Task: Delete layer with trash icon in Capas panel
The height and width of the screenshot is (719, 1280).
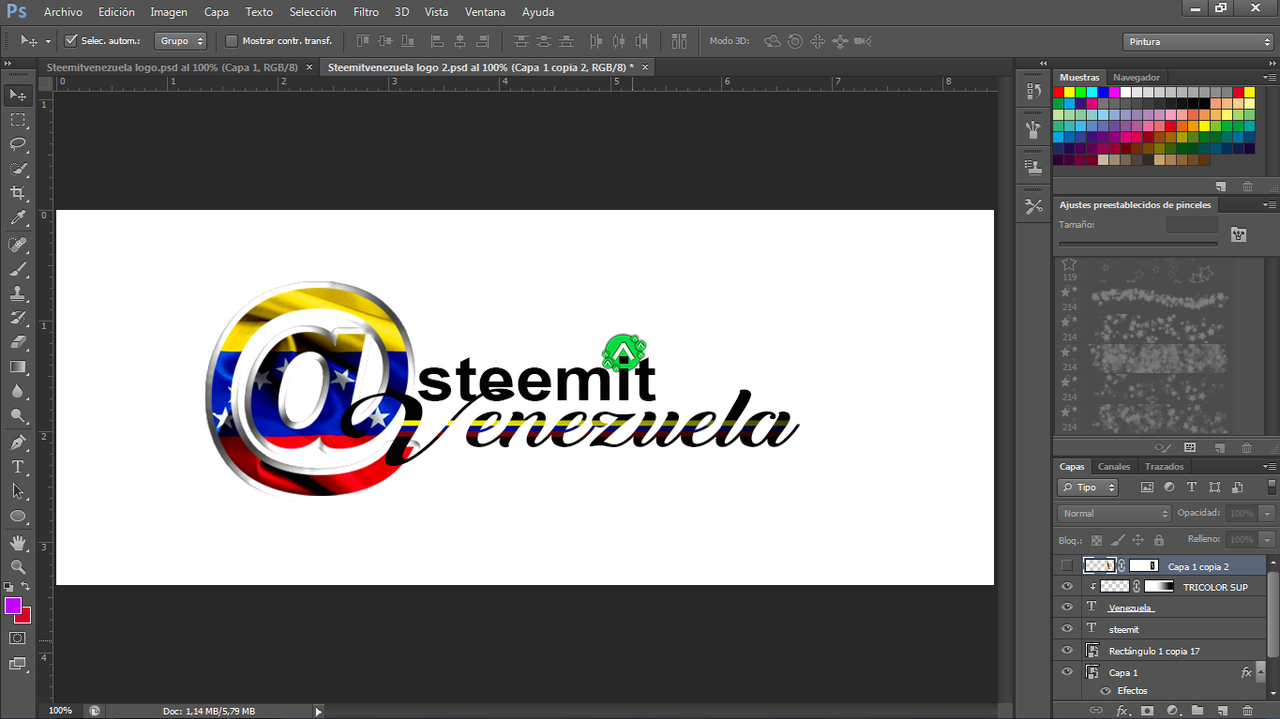Action: [1246, 711]
